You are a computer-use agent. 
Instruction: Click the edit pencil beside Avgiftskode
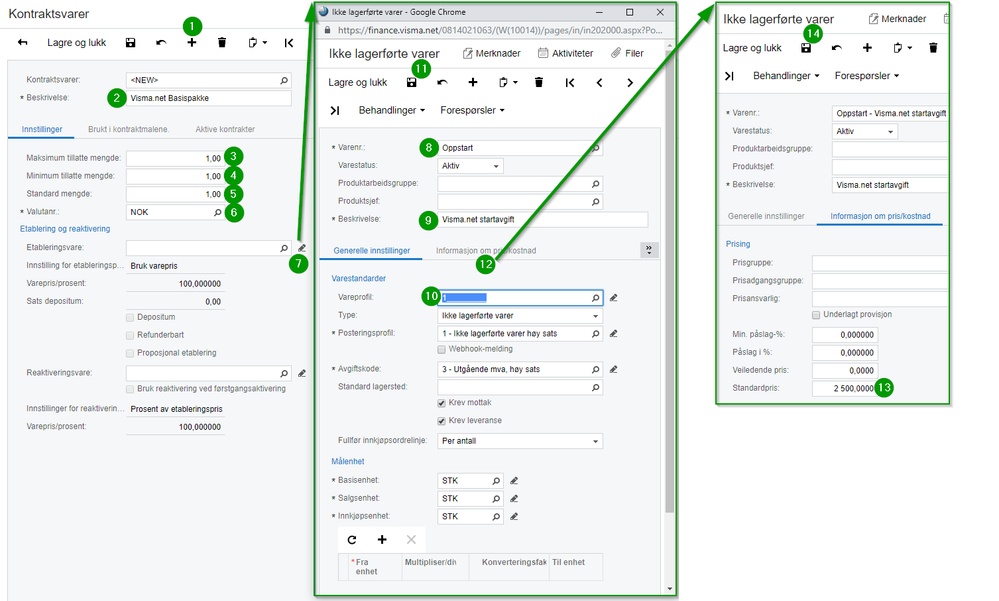tap(614, 369)
